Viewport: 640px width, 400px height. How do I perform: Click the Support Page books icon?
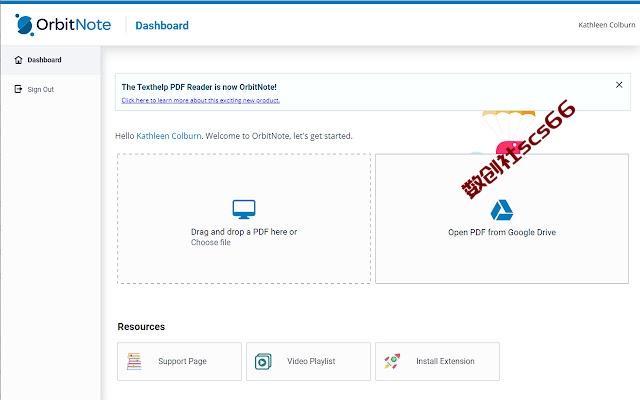134,361
